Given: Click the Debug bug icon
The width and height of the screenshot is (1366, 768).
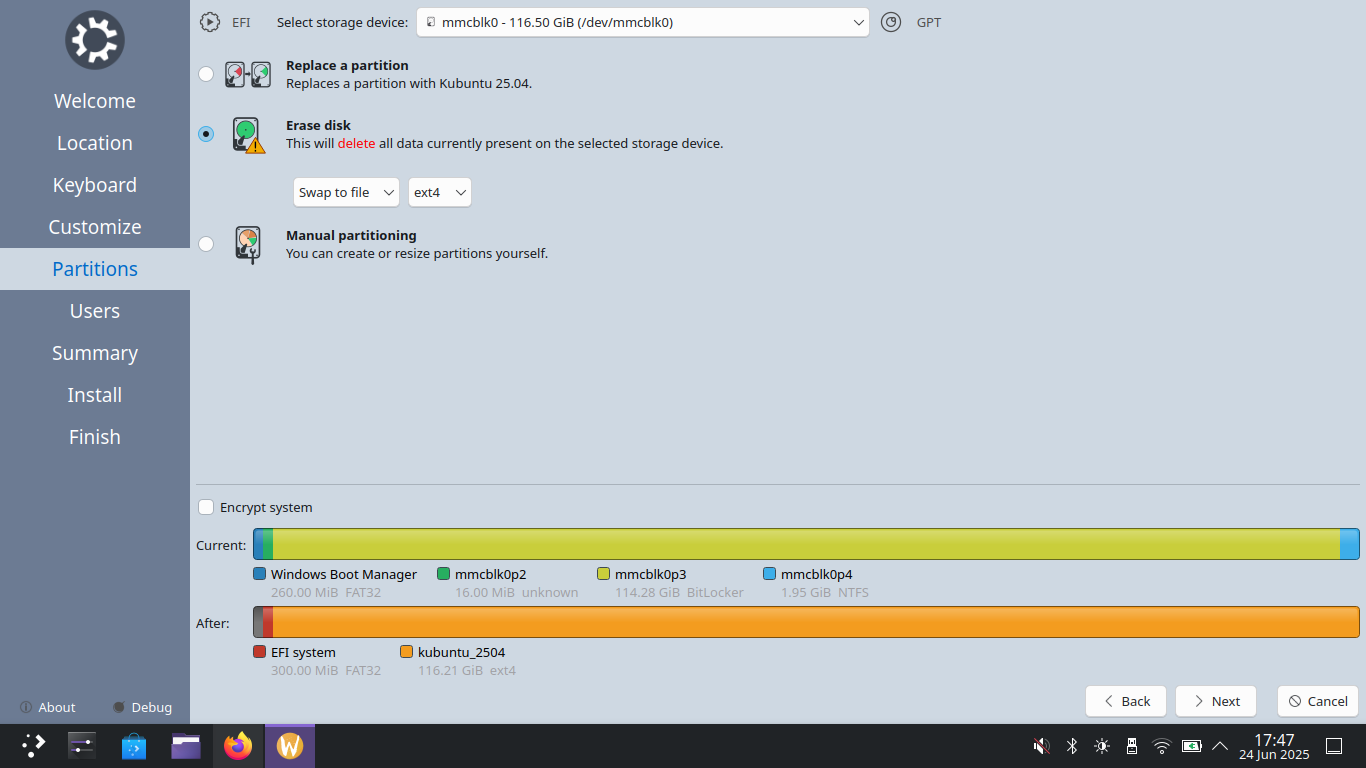Looking at the screenshot, I should (119, 707).
